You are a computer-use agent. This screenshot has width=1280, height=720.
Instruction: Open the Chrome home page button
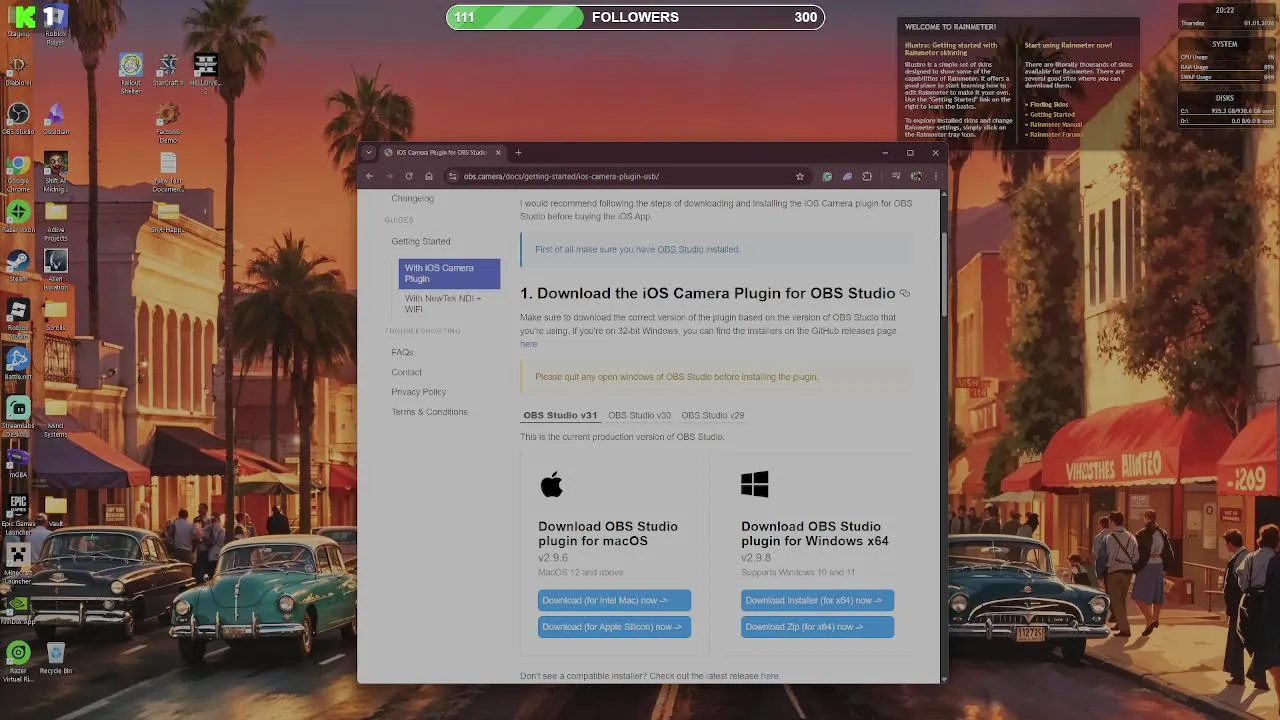coord(429,176)
